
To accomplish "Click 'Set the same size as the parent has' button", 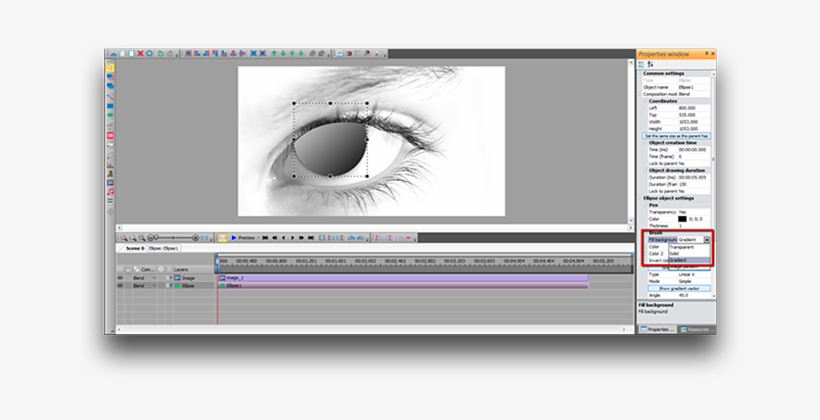I will pyautogui.click(x=676, y=136).
